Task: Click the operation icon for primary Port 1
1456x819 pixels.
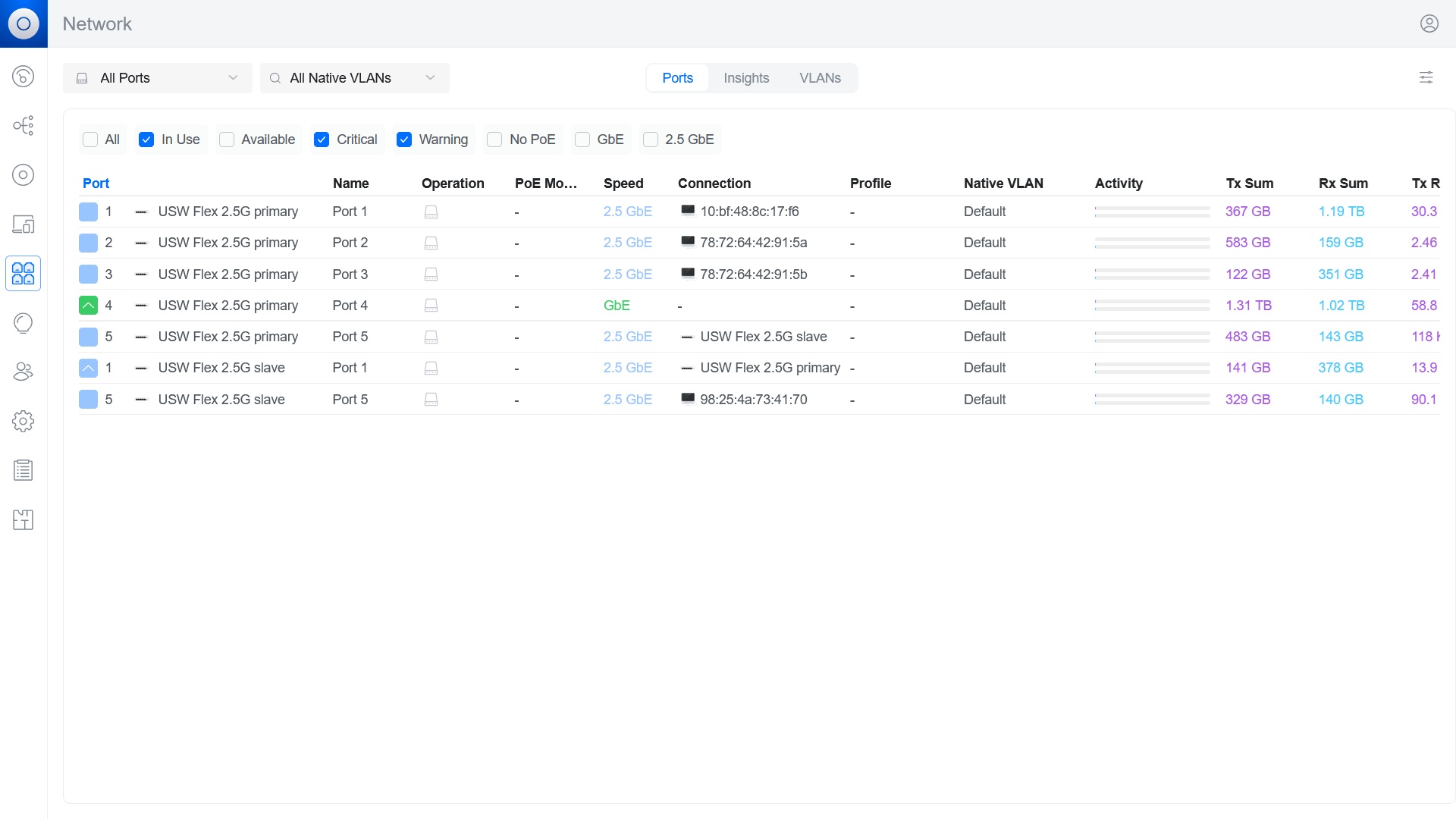Action: (x=431, y=212)
